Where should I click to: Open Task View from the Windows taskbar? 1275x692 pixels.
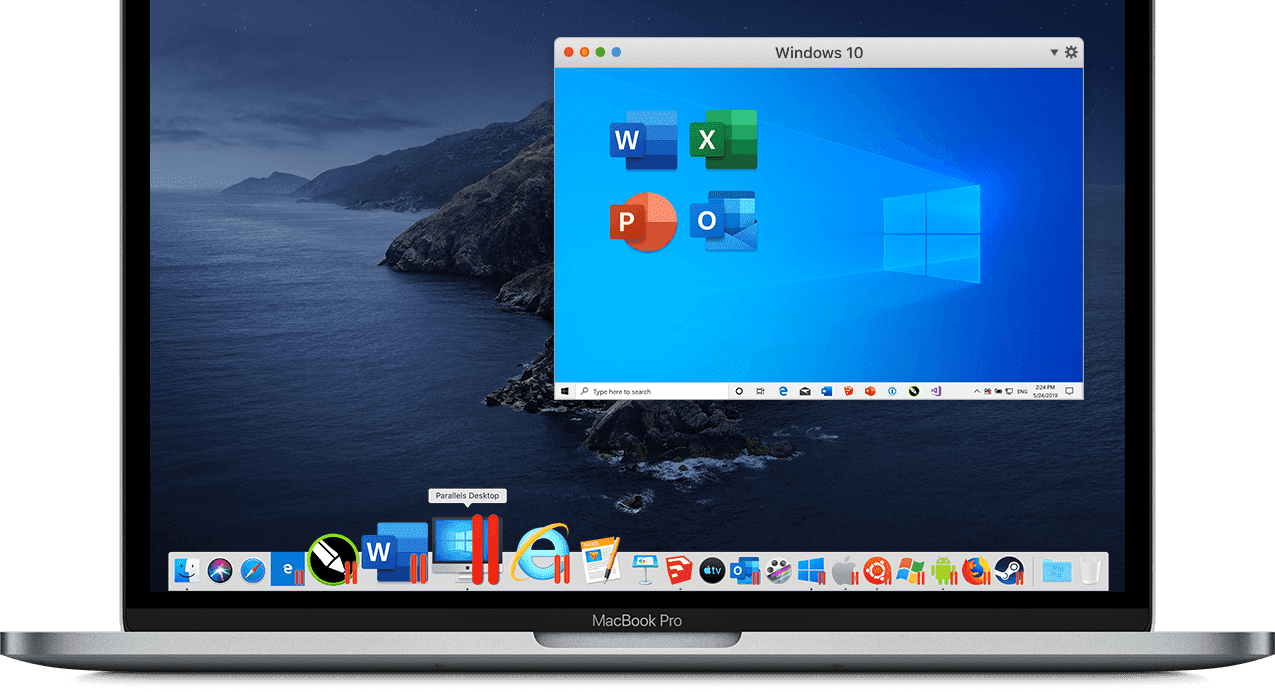click(761, 391)
